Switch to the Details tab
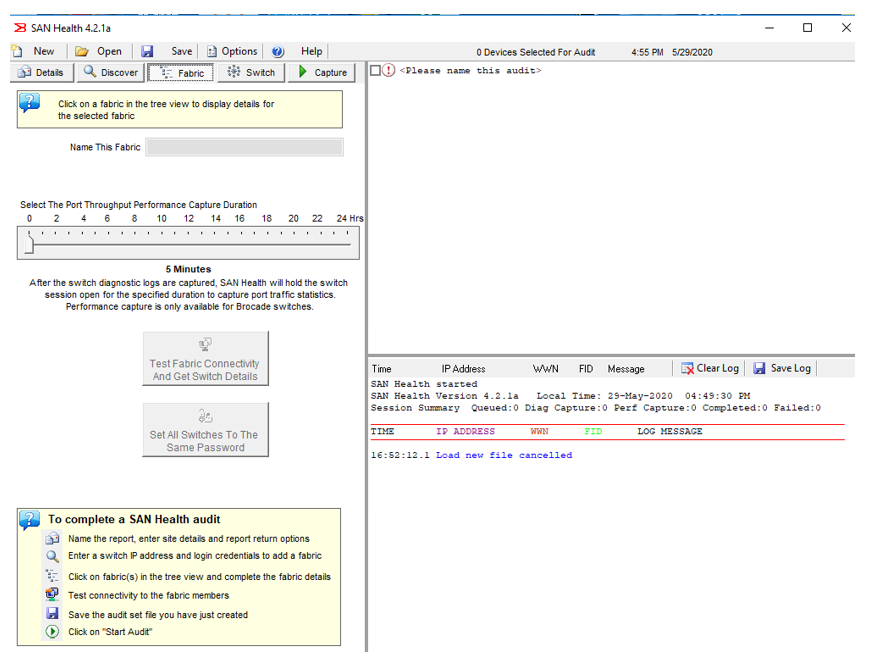 click(x=41, y=72)
